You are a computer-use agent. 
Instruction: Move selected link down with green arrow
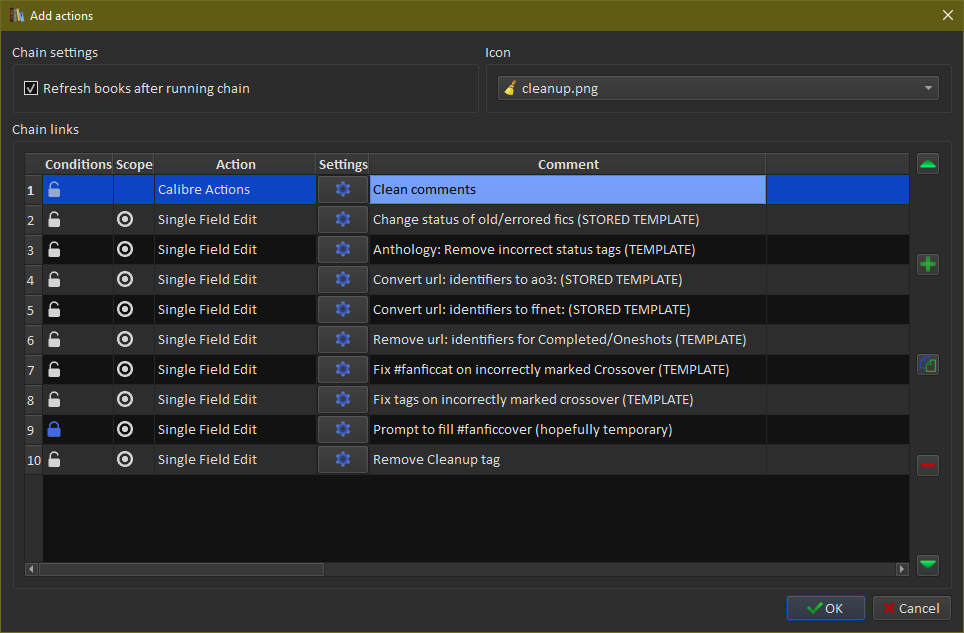click(x=928, y=565)
